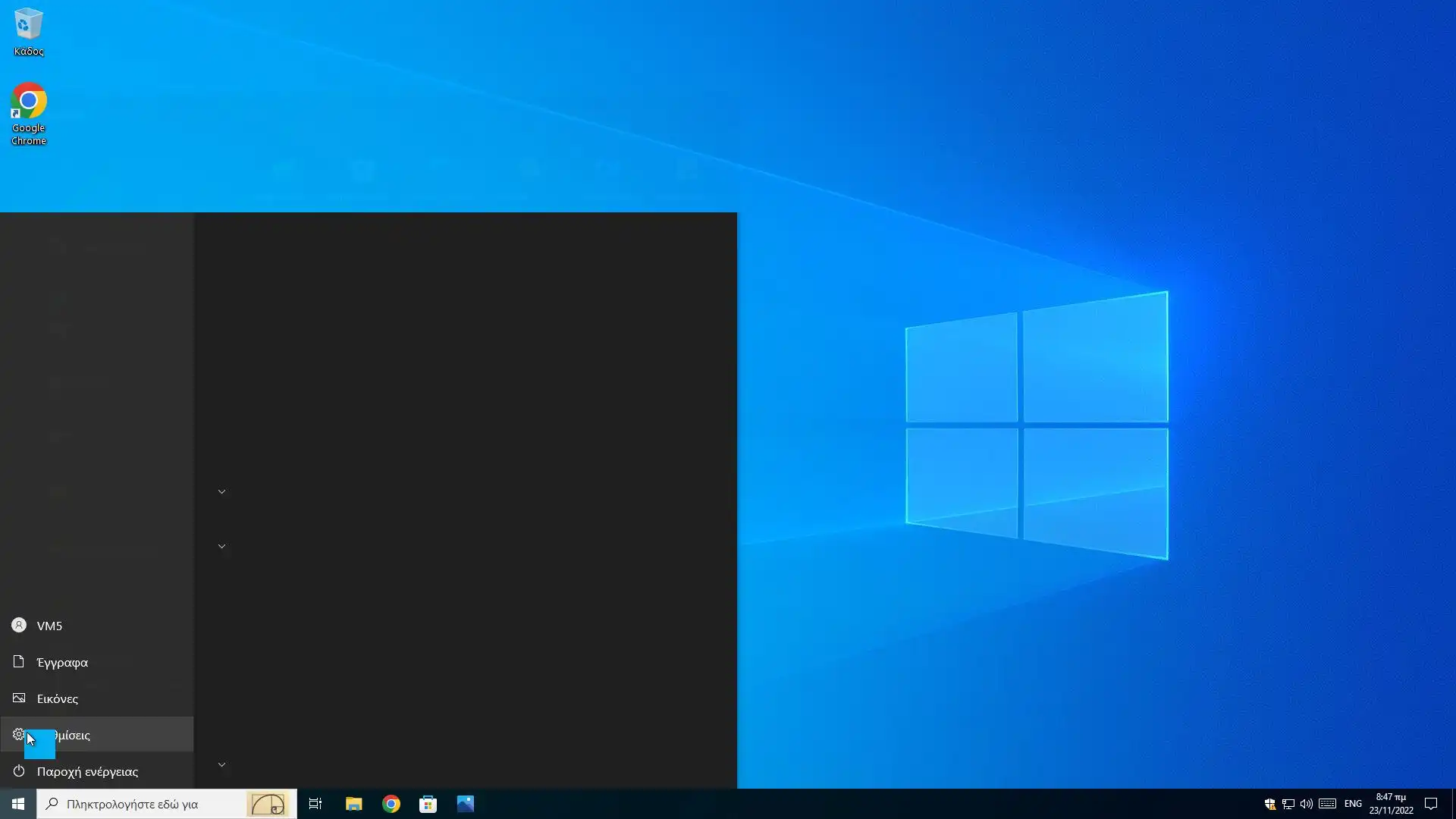This screenshot has height=819, width=1456.
Task: Open the Έγγραφα documents folder
Action: coord(62,662)
